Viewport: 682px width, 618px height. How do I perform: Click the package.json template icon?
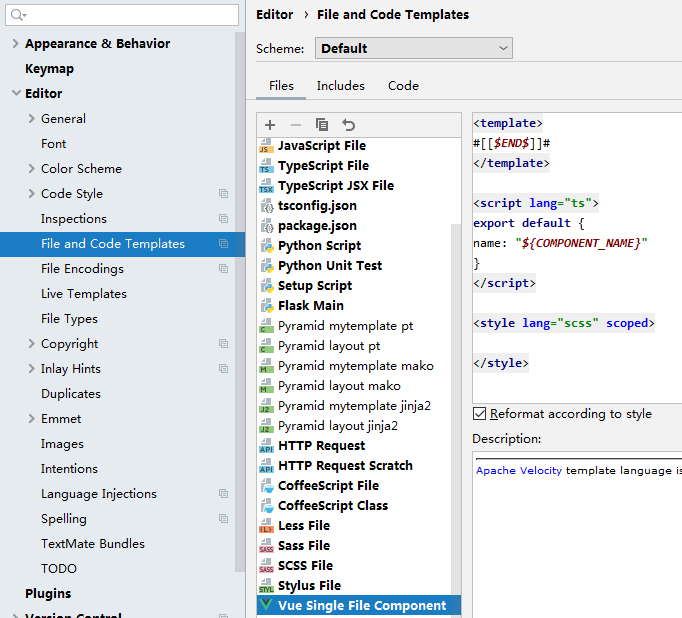tap(267, 226)
